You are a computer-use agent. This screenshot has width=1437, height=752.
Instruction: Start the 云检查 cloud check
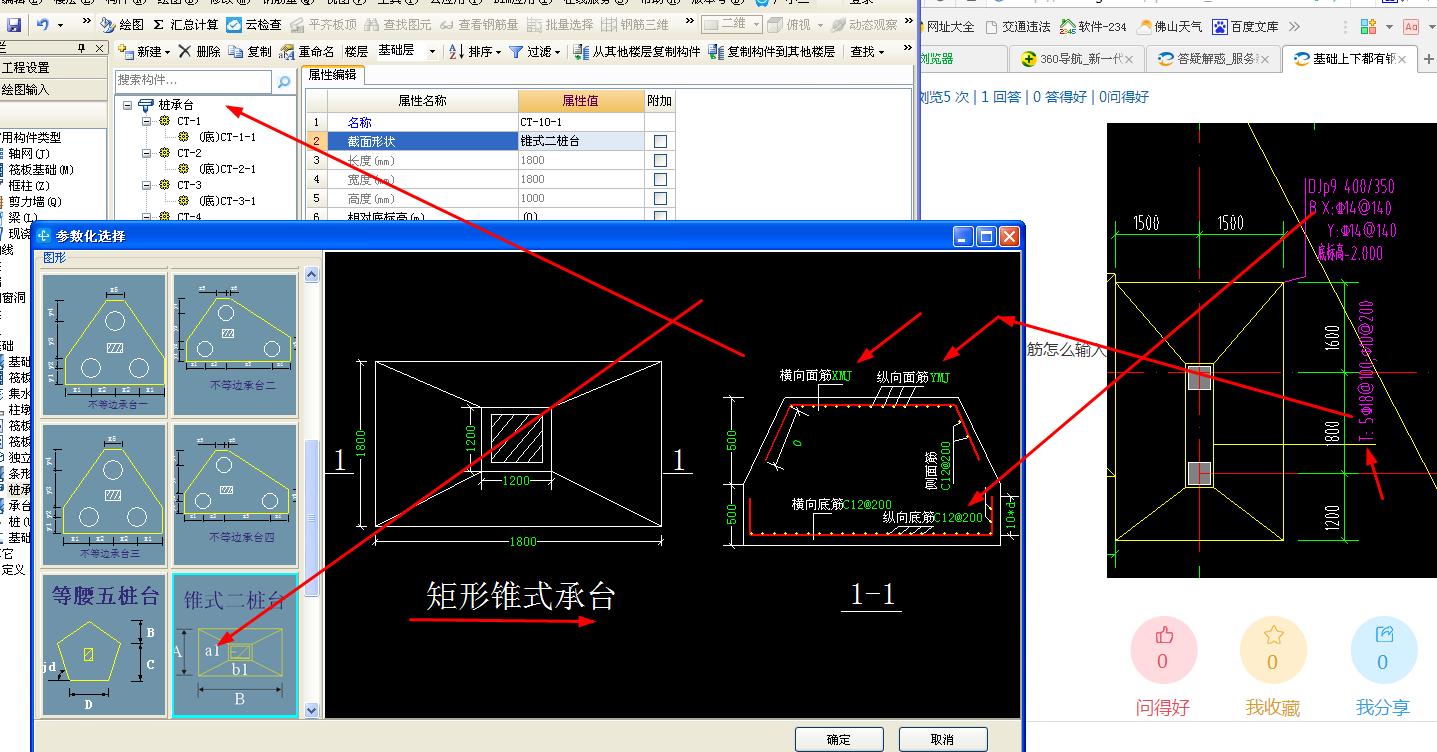tap(254, 25)
